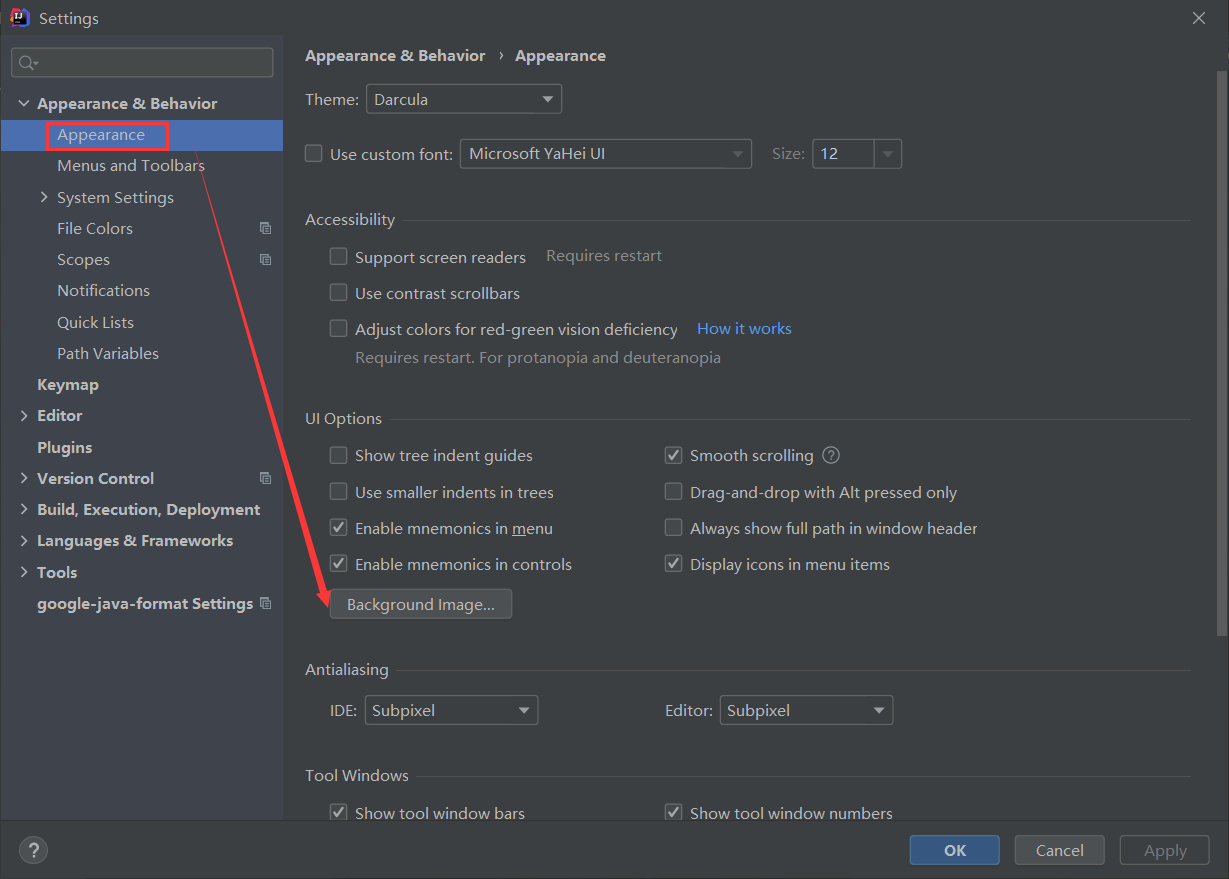Click the IntelliJ IDEA logo in the title bar
Viewport: 1229px width, 879px height.
coord(20,17)
